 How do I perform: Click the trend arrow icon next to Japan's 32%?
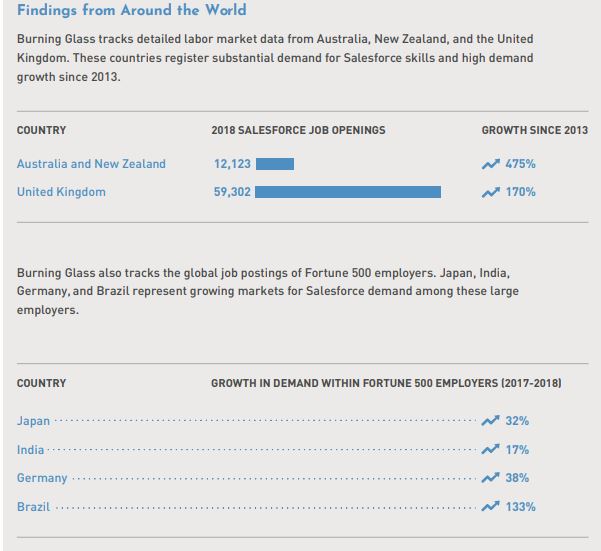click(x=491, y=421)
